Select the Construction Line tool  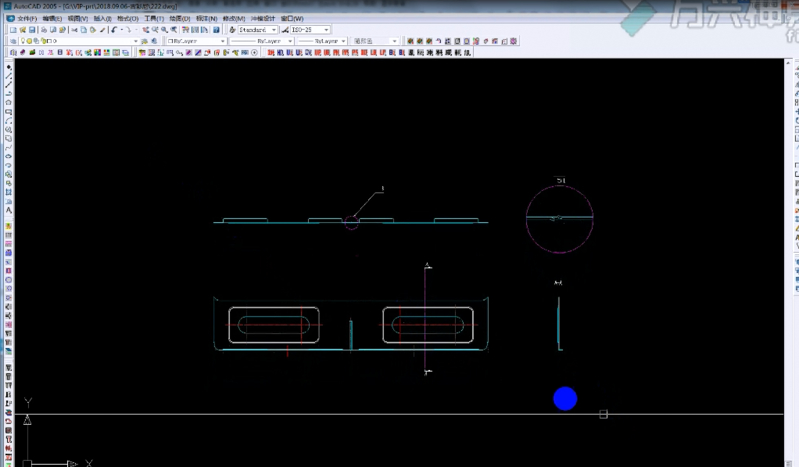[x=9, y=85]
